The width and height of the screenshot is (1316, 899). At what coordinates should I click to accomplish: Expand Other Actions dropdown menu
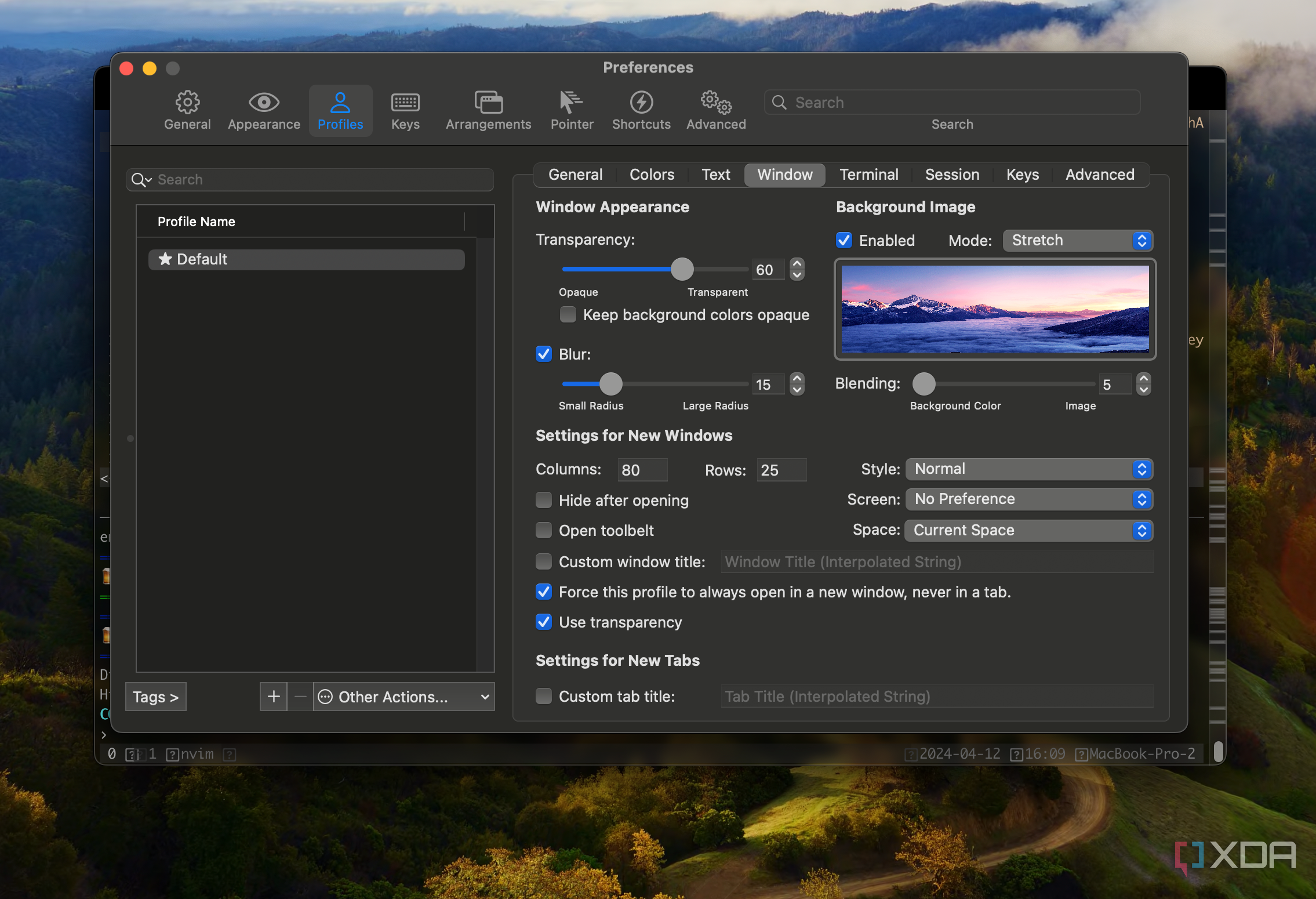(x=404, y=697)
